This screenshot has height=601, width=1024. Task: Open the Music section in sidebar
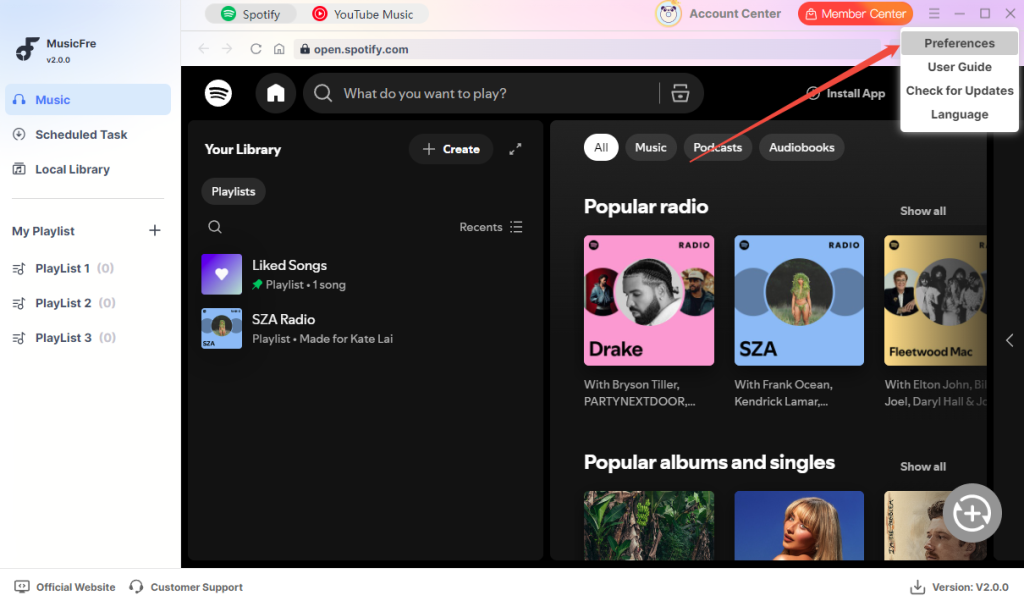pyautogui.click(x=88, y=99)
